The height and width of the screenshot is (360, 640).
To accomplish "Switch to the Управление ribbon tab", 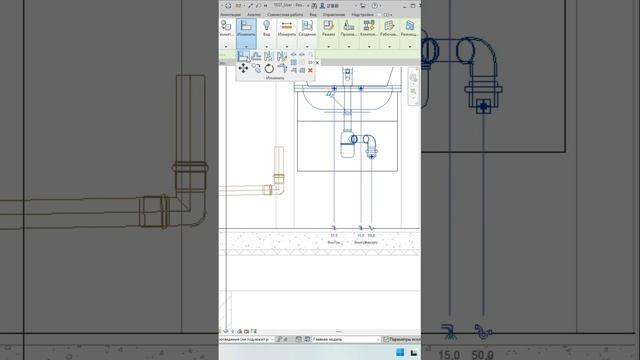I will [333, 15].
